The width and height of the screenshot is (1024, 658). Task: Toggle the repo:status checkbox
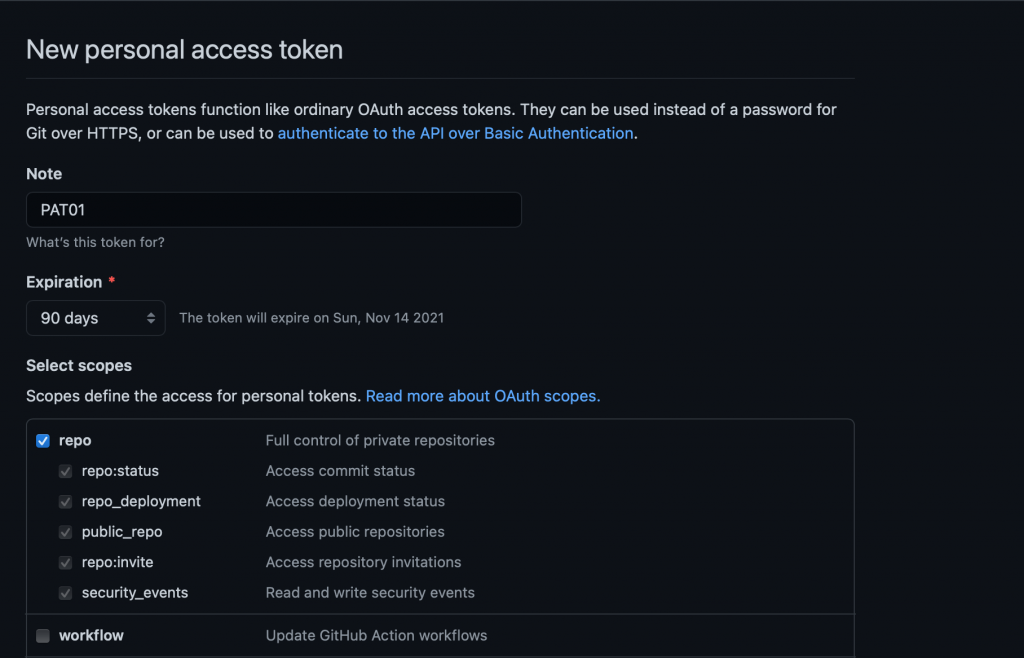click(x=65, y=471)
